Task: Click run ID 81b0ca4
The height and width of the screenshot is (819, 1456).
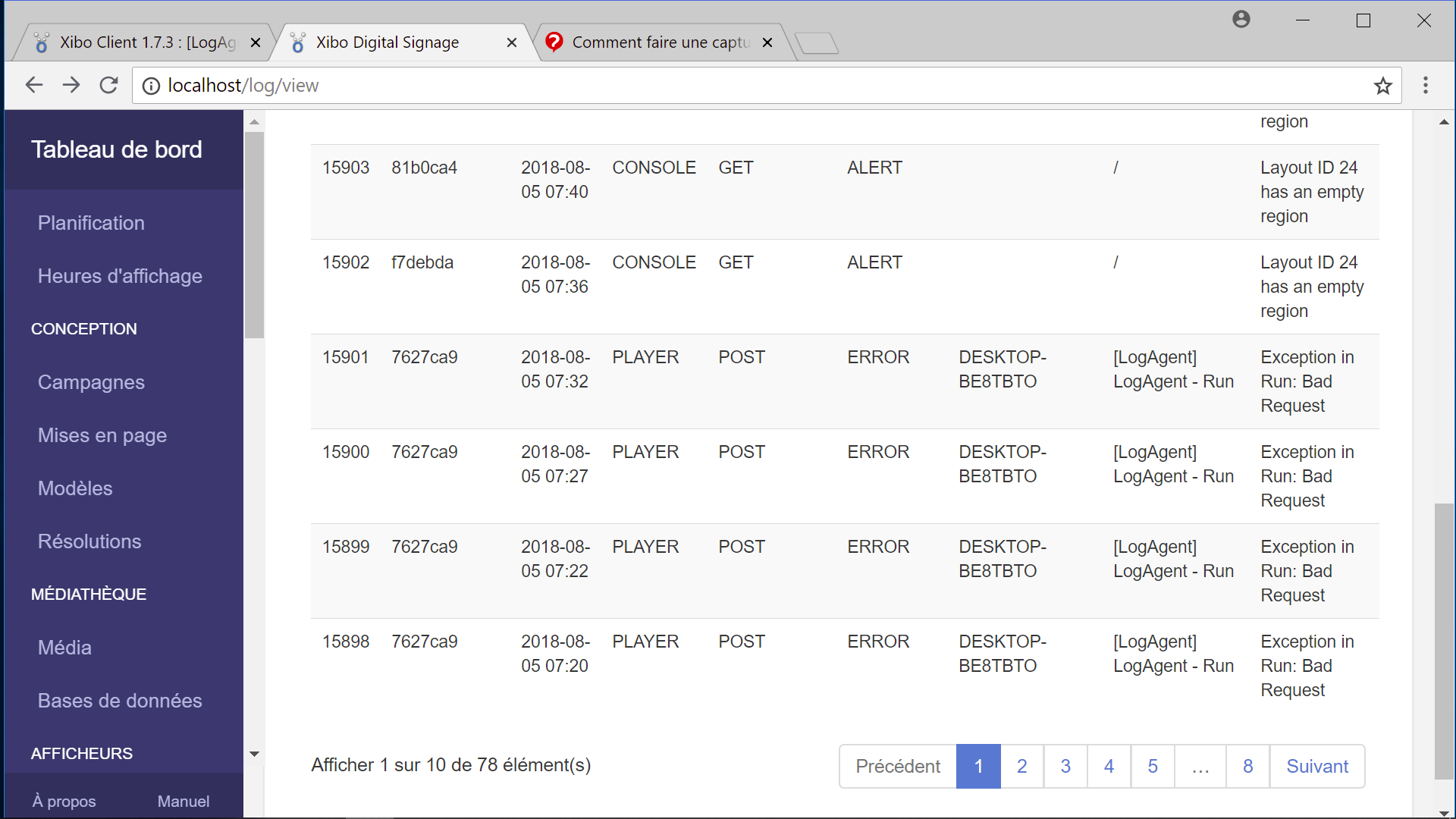Action: [424, 168]
